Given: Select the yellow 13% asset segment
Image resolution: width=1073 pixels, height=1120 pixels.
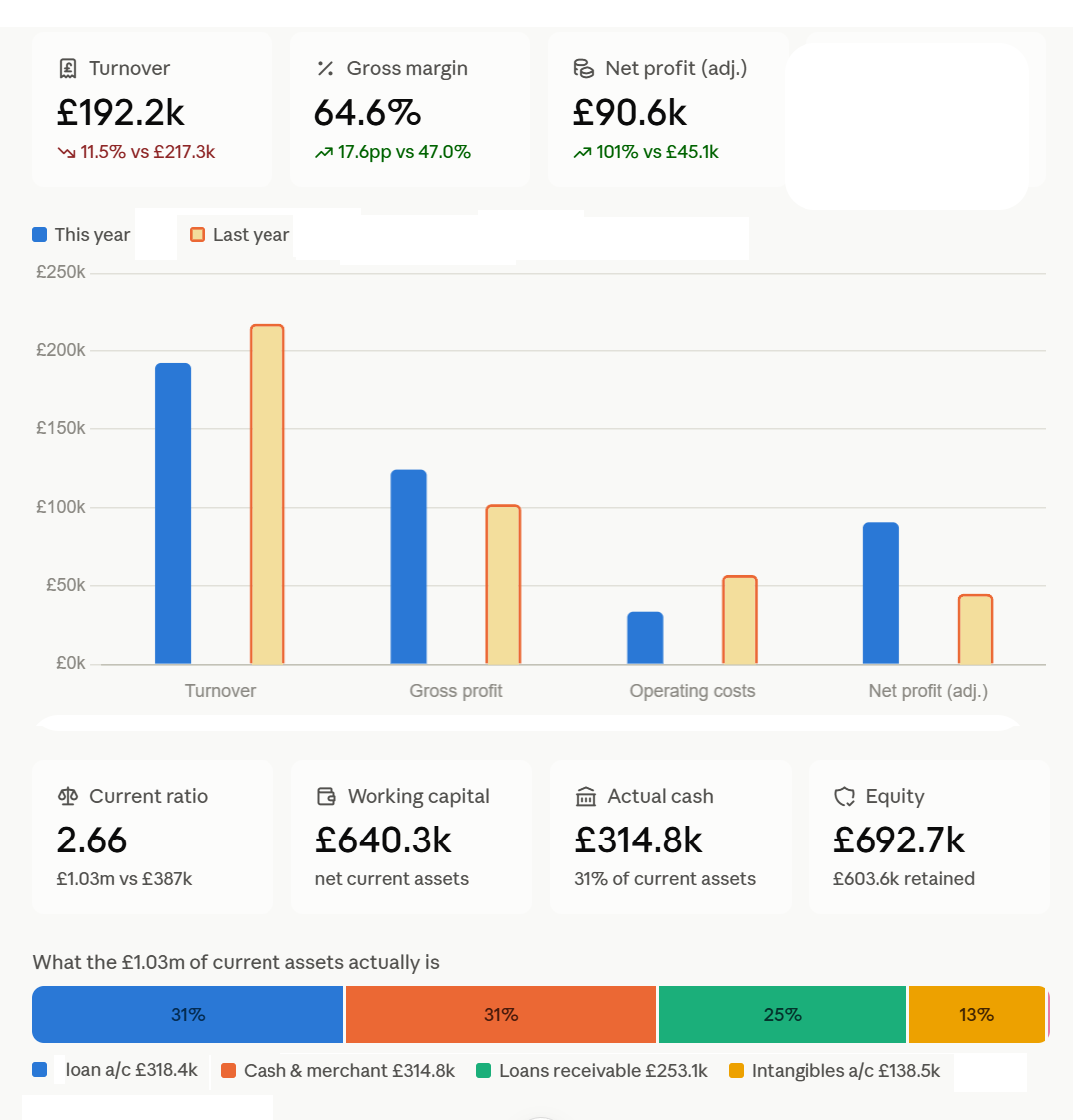Looking at the screenshot, I should tap(977, 1014).
